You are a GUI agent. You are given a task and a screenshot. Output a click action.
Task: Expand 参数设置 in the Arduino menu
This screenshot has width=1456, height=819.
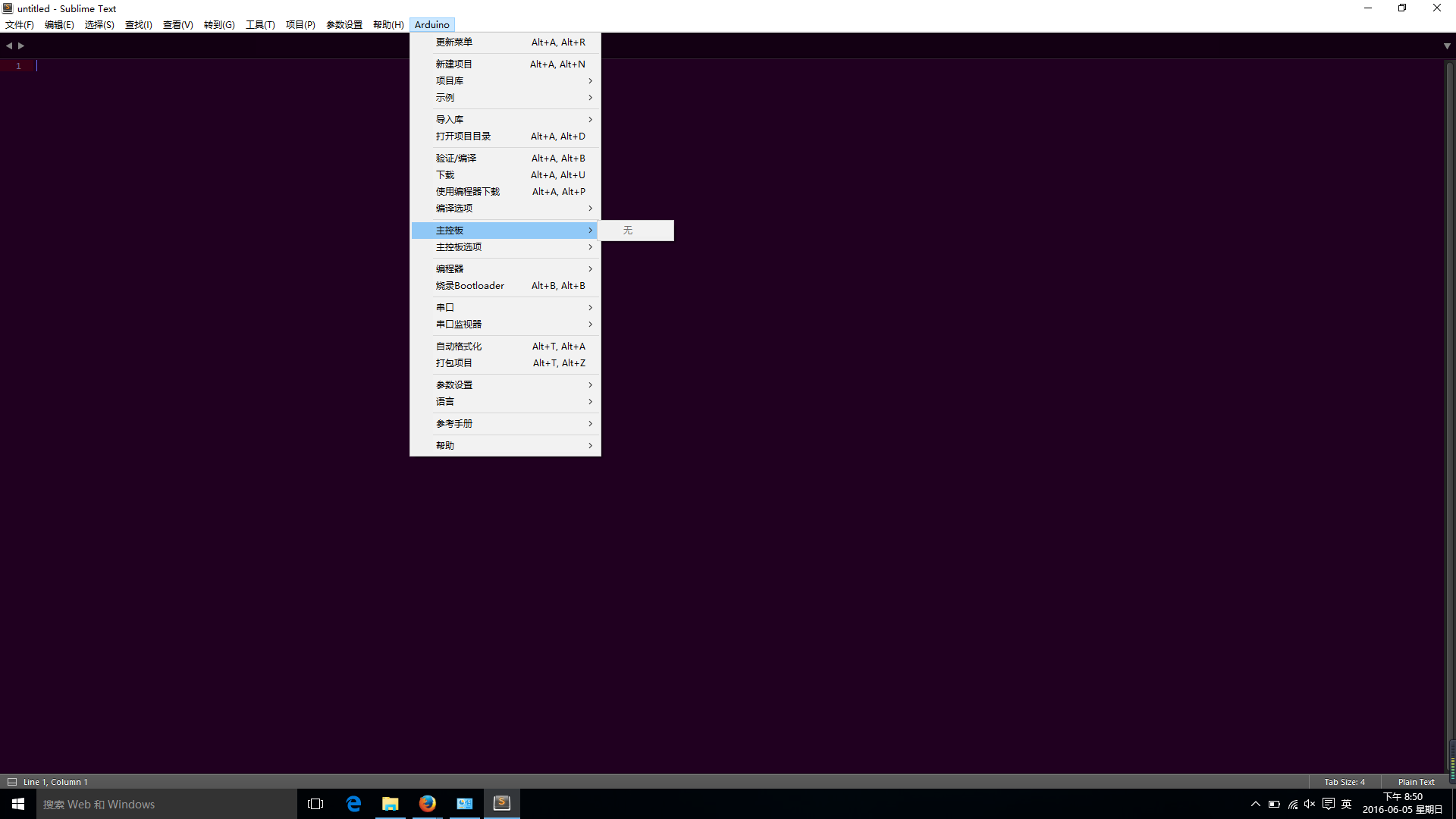coord(506,385)
